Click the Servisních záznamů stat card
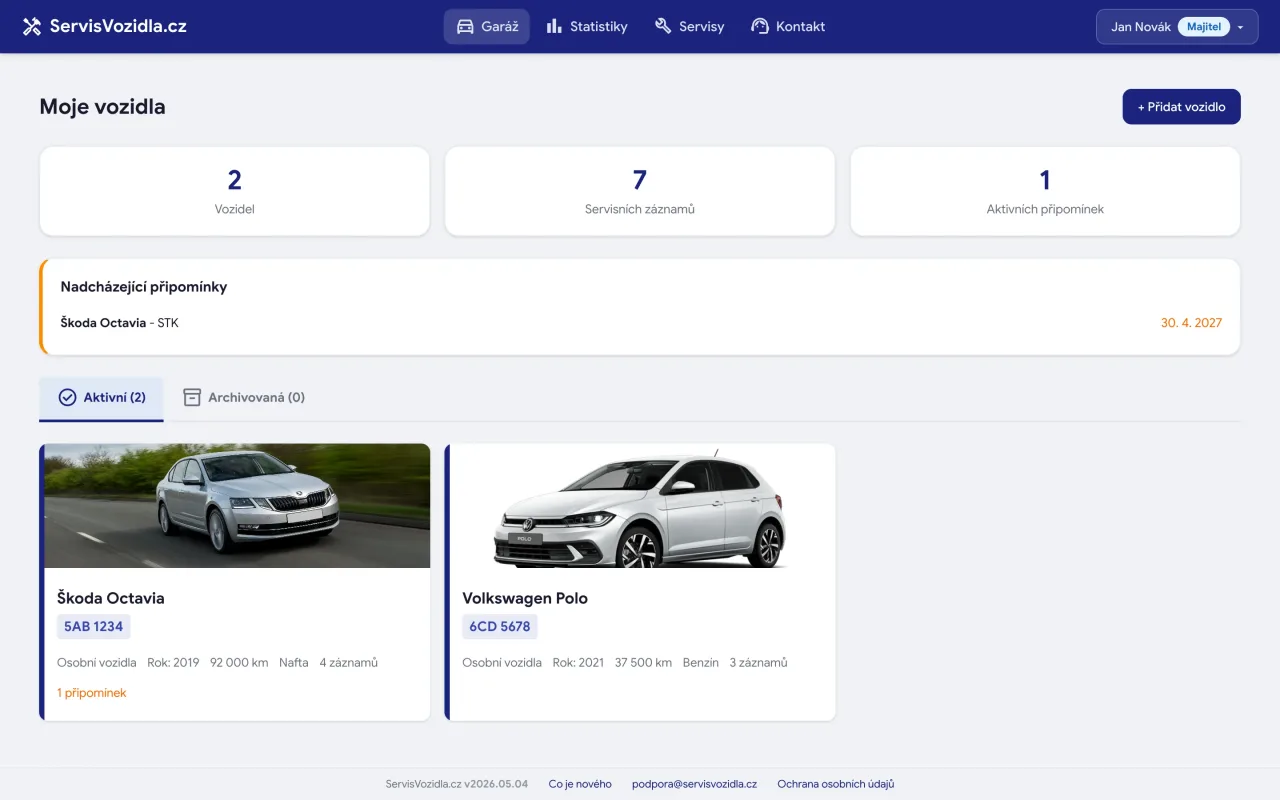This screenshot has width=1280, height=800. tap(640, 192)
